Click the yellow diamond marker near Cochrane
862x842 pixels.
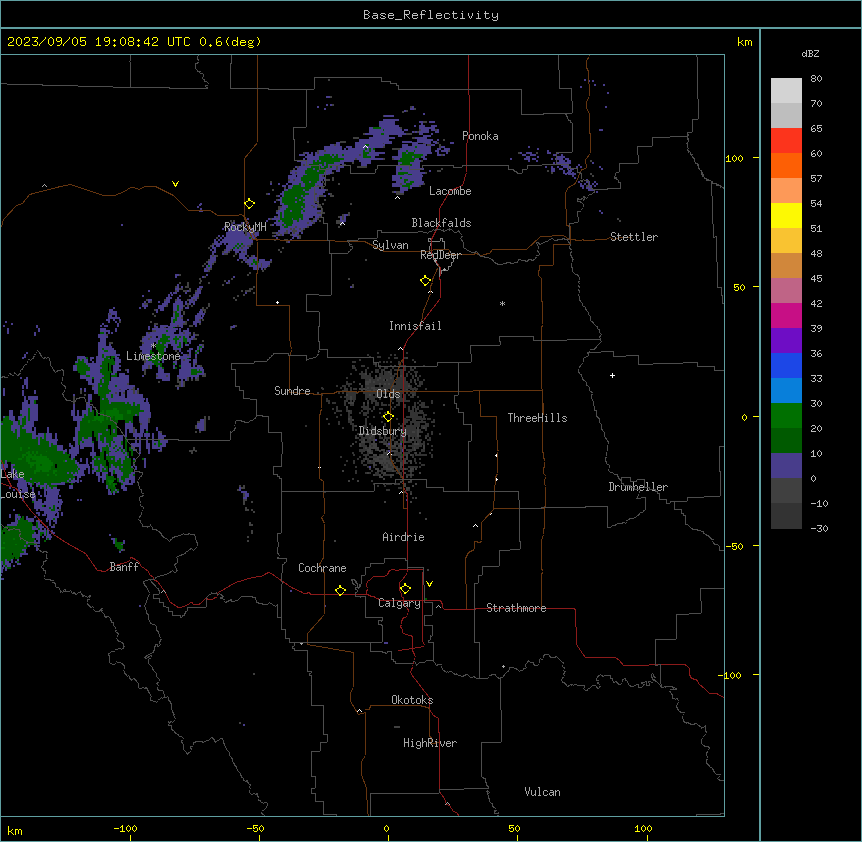(x=340, y=590)
